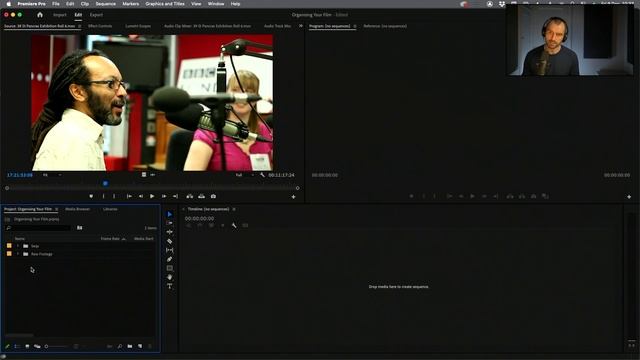Image resolution: width=640 pixels, height=360 pixels.
Task: Switch to the Libraries tab
Action: click(x=110, y=209)
